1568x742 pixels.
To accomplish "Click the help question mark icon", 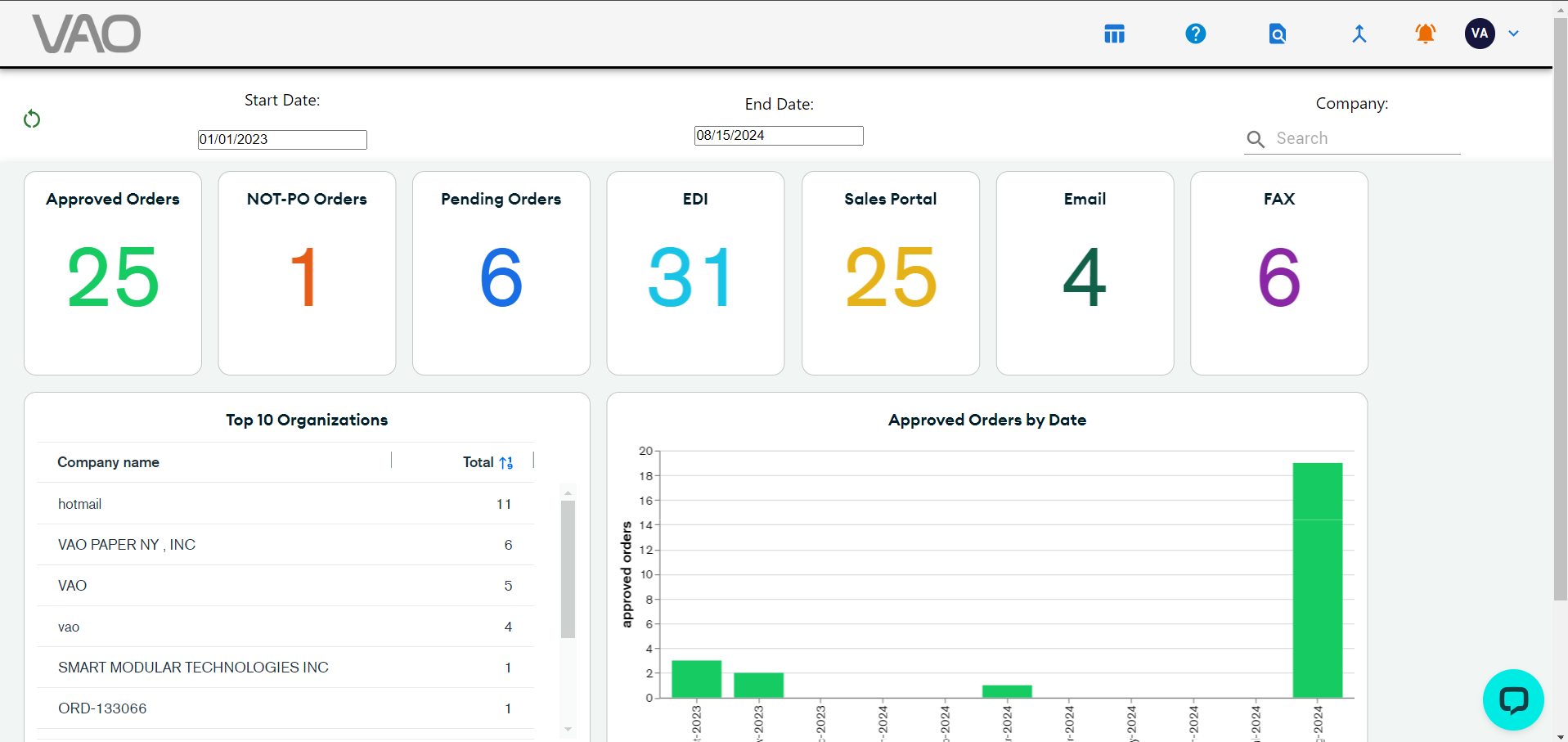I will pos(1195,34).
